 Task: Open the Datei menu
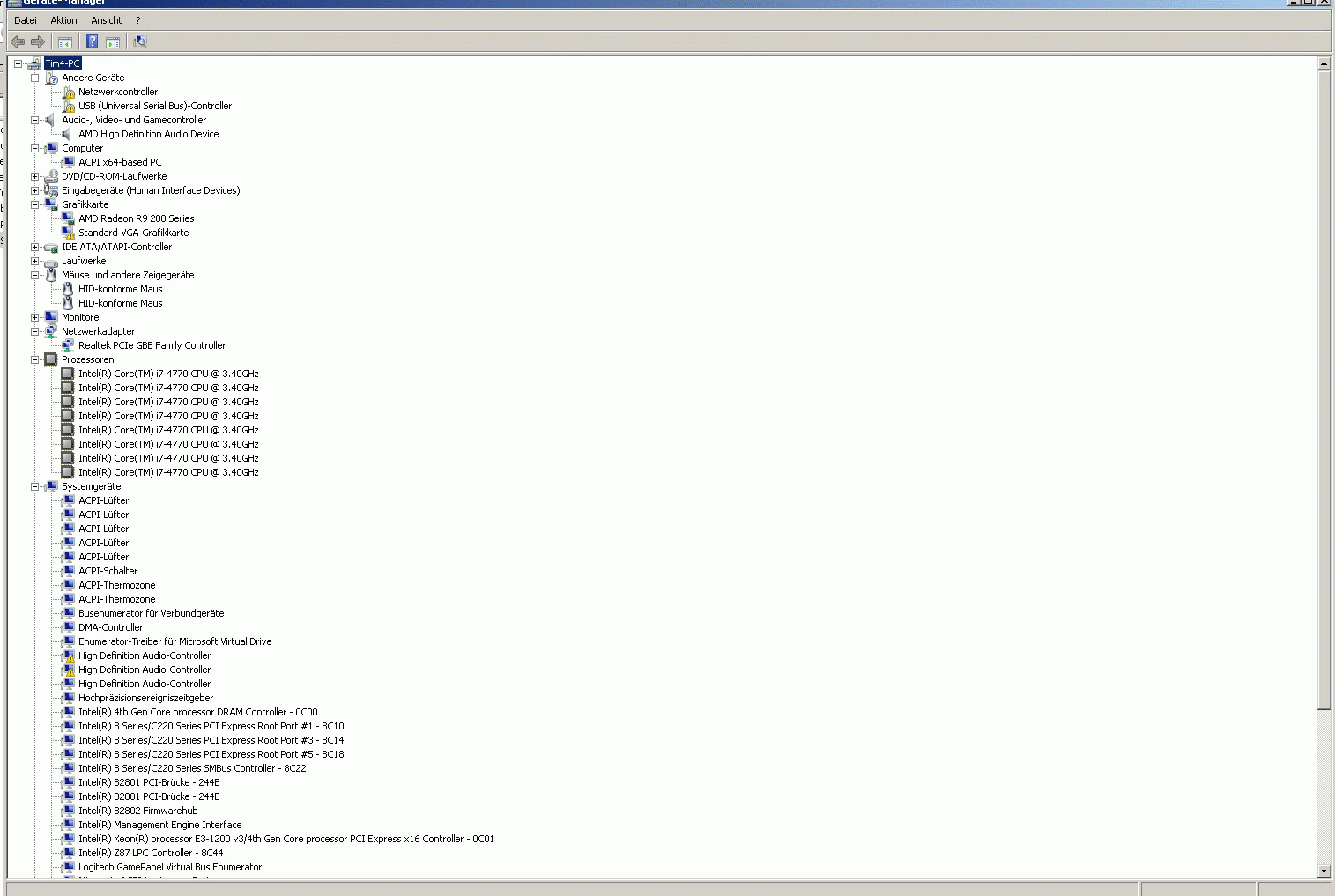[26, 20]
